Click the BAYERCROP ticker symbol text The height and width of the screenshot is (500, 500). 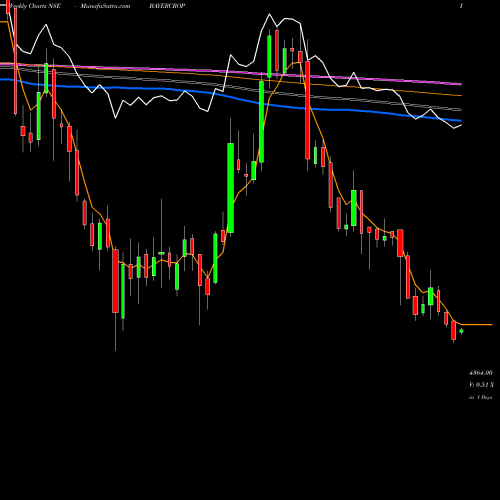point(167,6)
